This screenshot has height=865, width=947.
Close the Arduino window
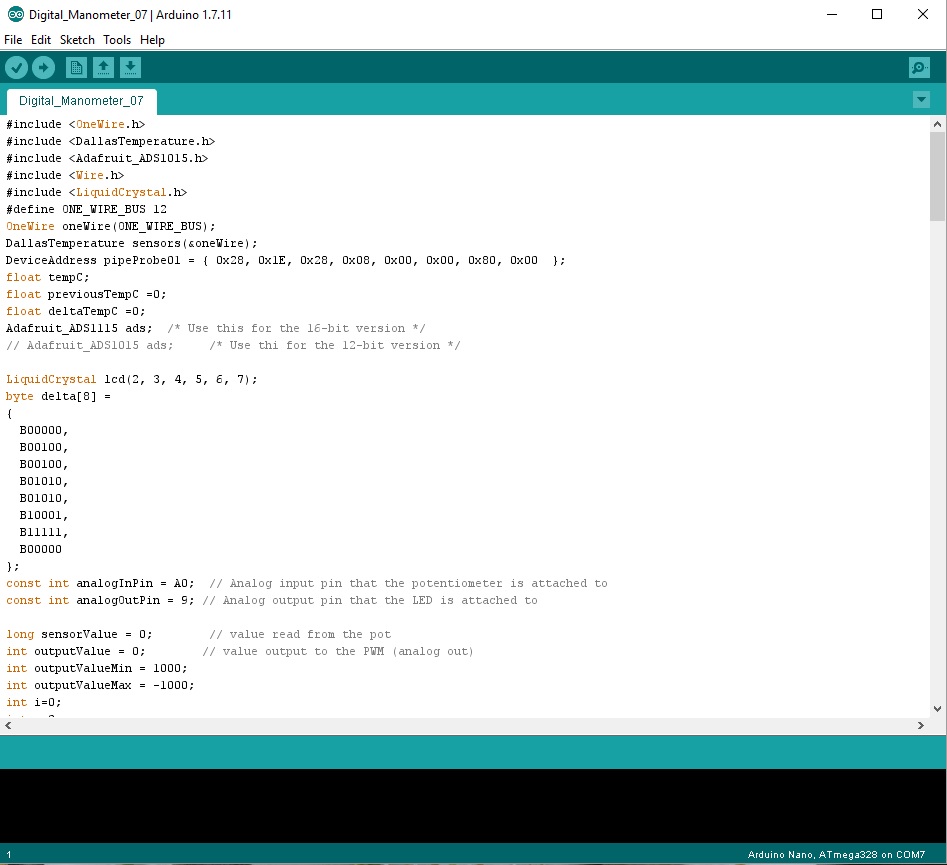(x=923, y=14)
